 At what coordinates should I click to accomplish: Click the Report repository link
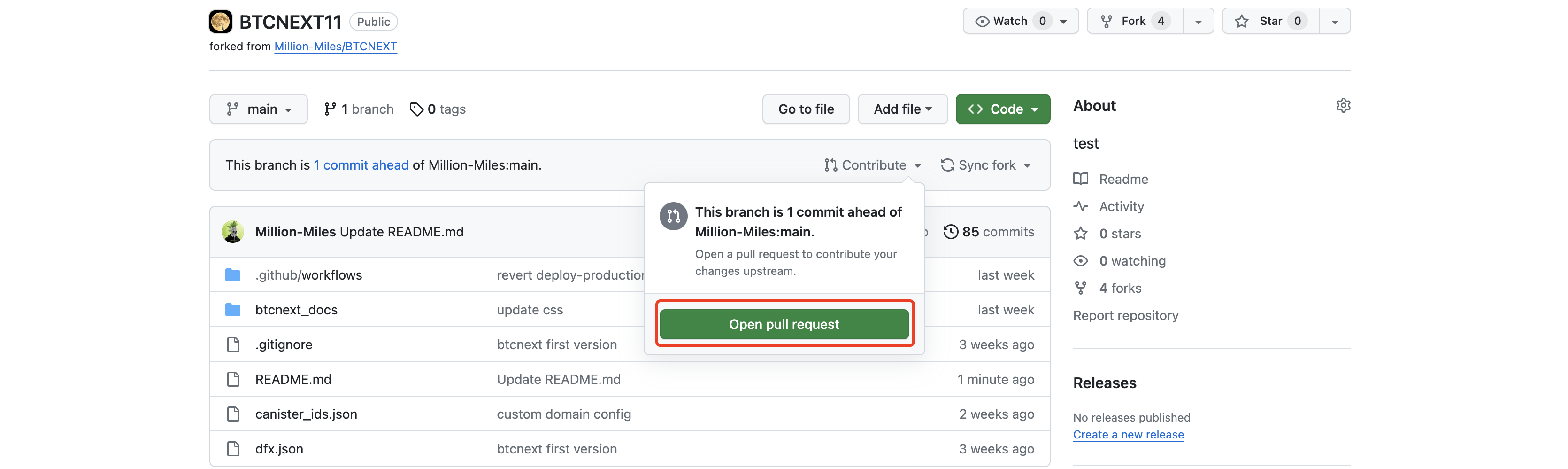(1125, 315)
